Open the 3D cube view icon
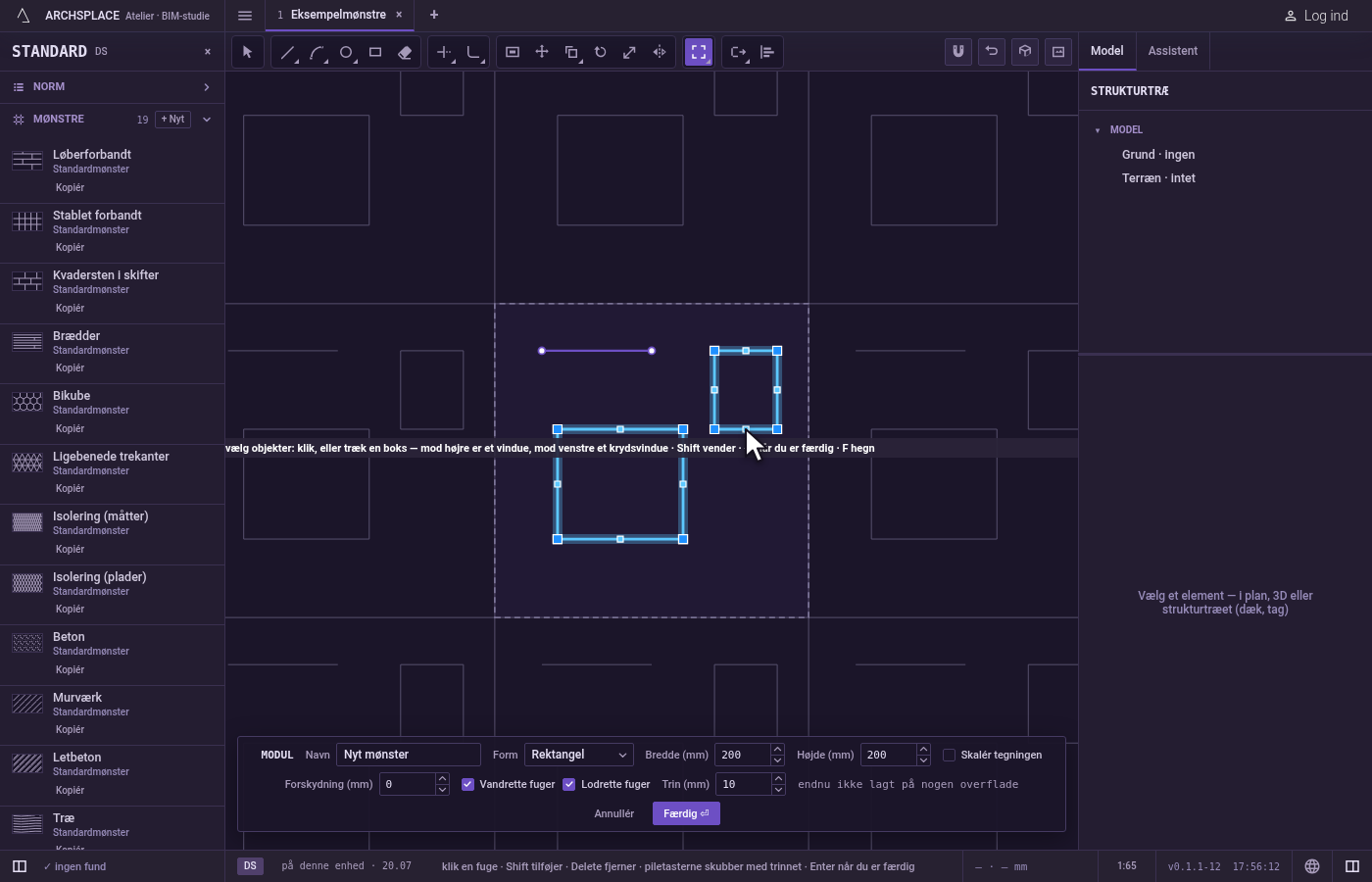This screenshot has height=882, width=1372. pos(1025,51)
